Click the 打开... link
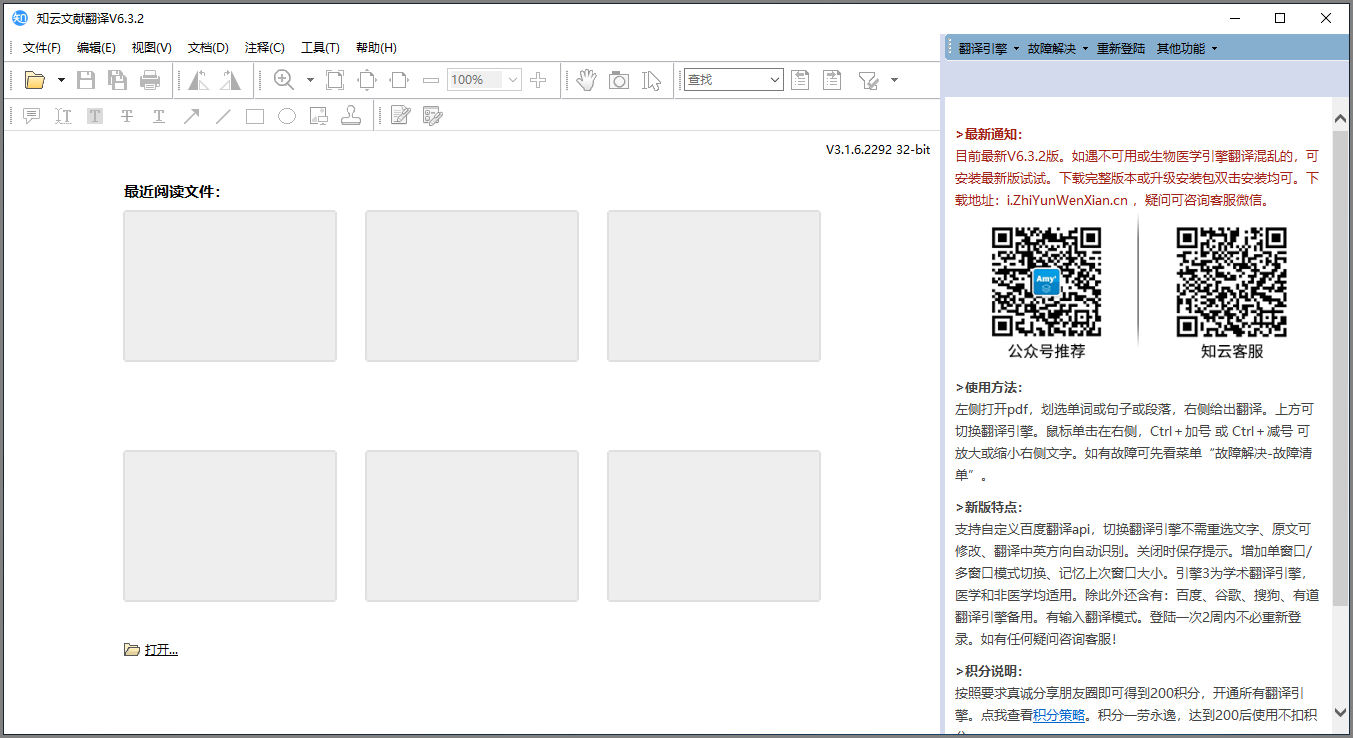Viewport: 1353px width, 738px height. click(161, 650)
